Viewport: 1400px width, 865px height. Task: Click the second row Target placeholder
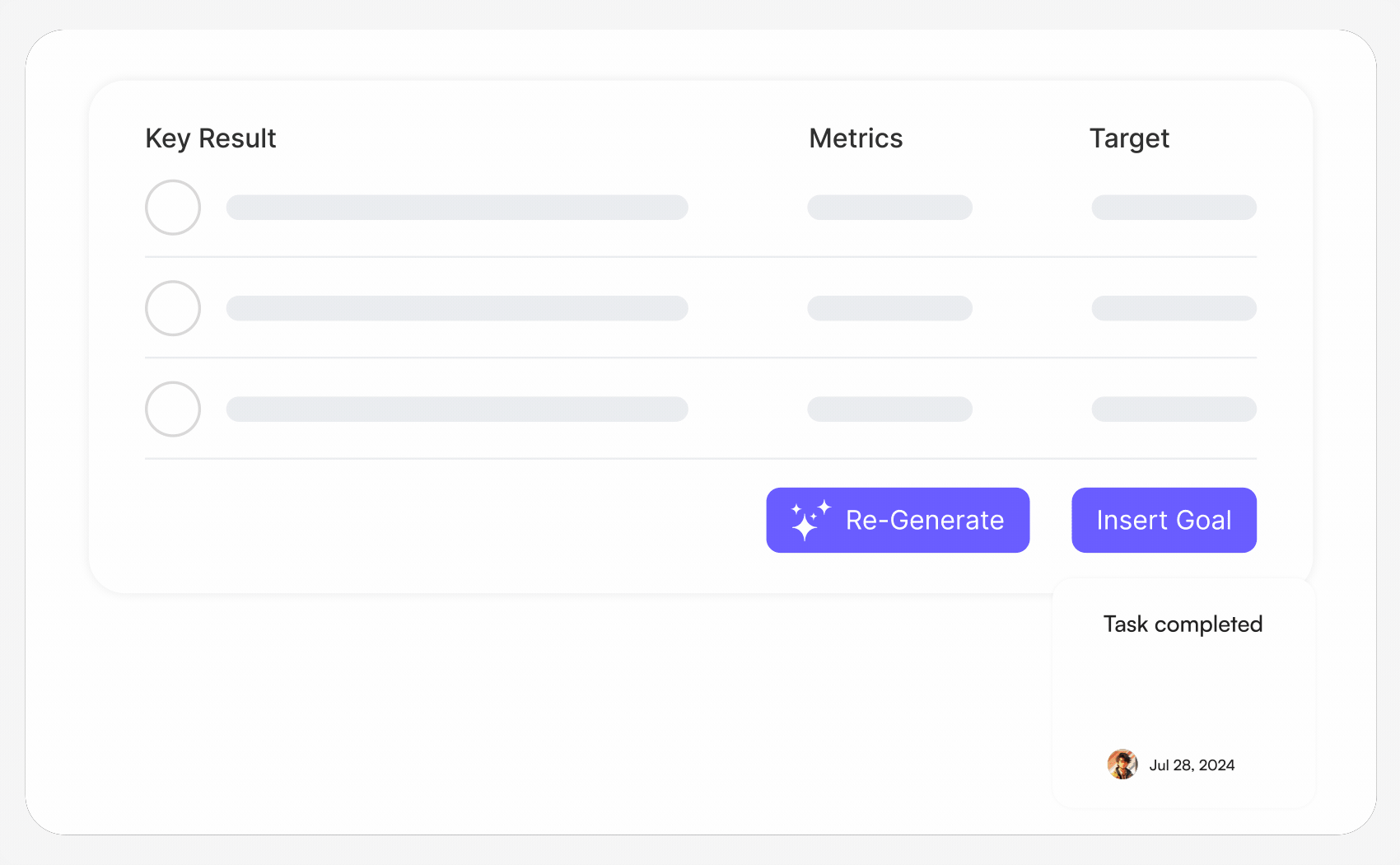1174,308
